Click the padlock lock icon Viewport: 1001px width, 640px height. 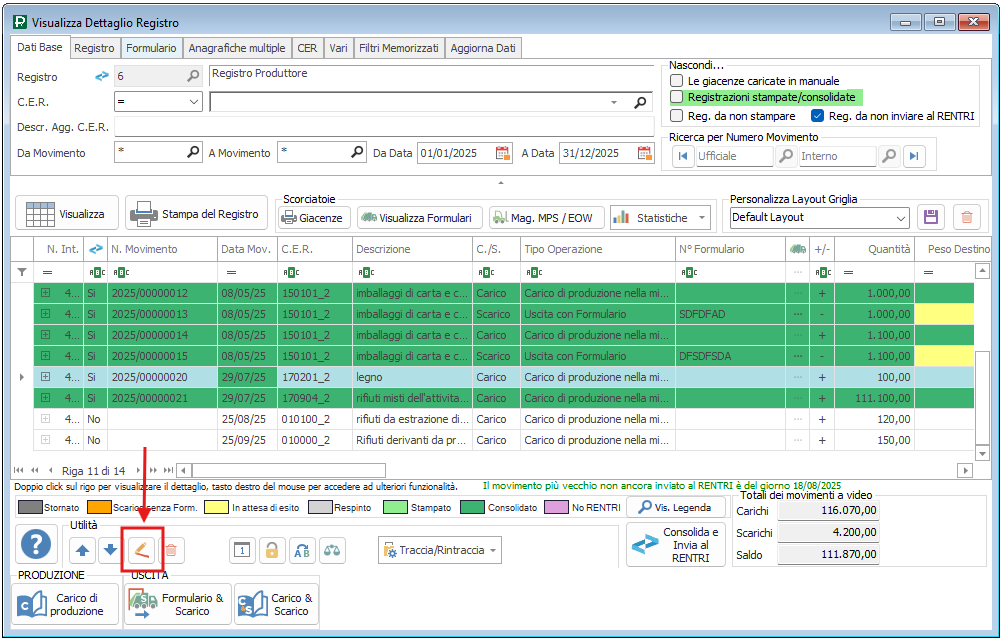click(271, 549)
